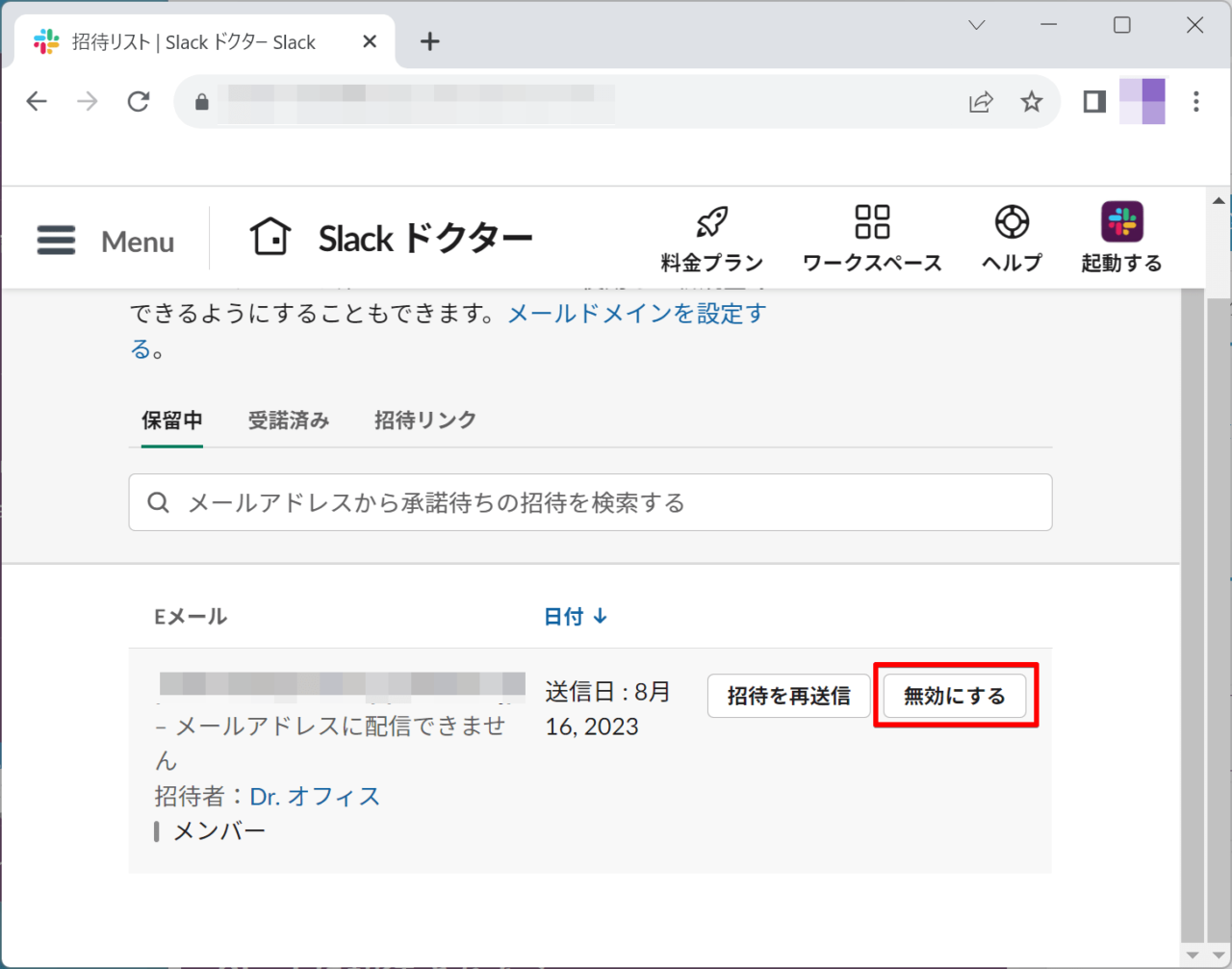Open the Chrome profile avatar
1232x969 pixels.
1142,101
